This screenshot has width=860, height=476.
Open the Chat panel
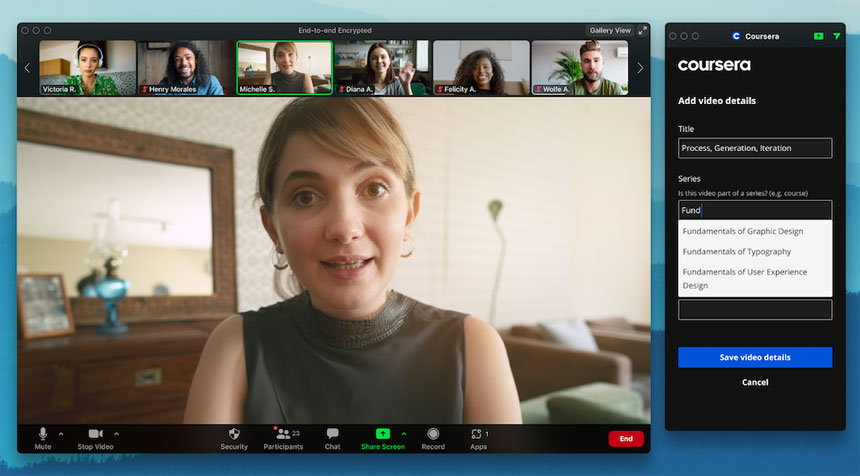pos(332,434)
